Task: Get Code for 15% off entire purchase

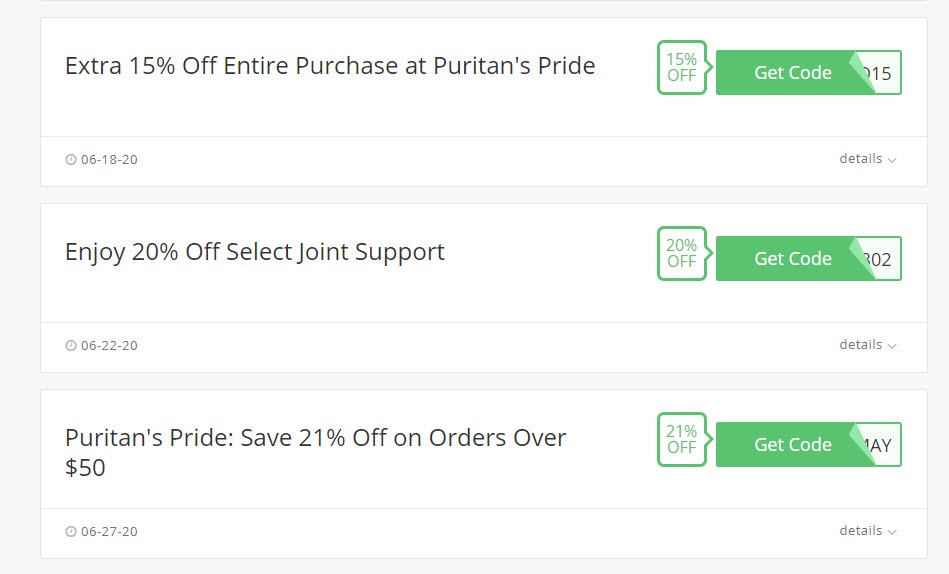Action: click(x=792, y=73)
